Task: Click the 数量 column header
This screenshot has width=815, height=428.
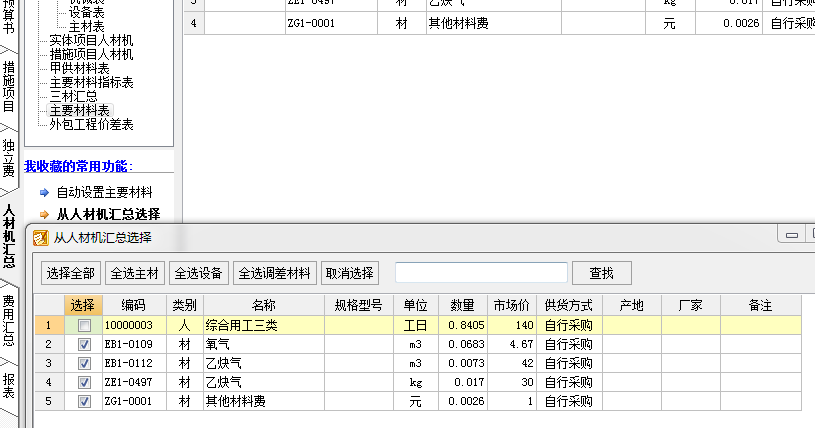Action: [x=462, y=305]
